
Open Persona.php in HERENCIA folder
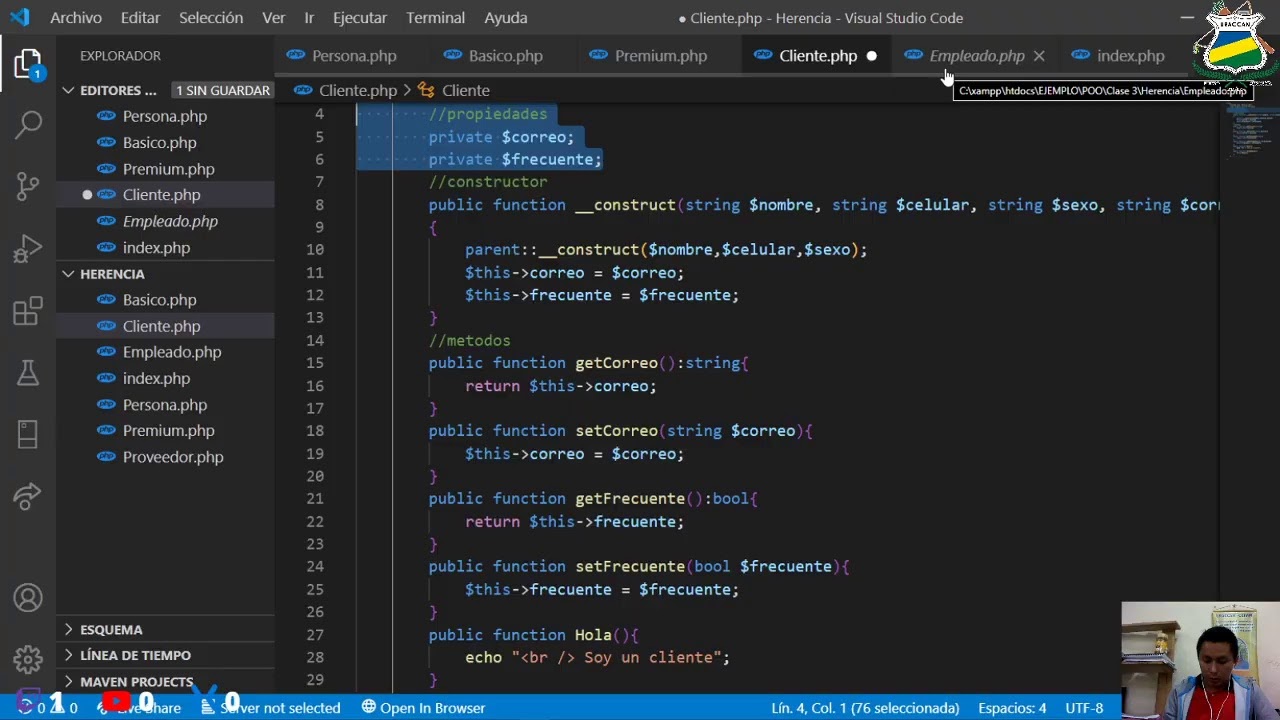[165, 405]
